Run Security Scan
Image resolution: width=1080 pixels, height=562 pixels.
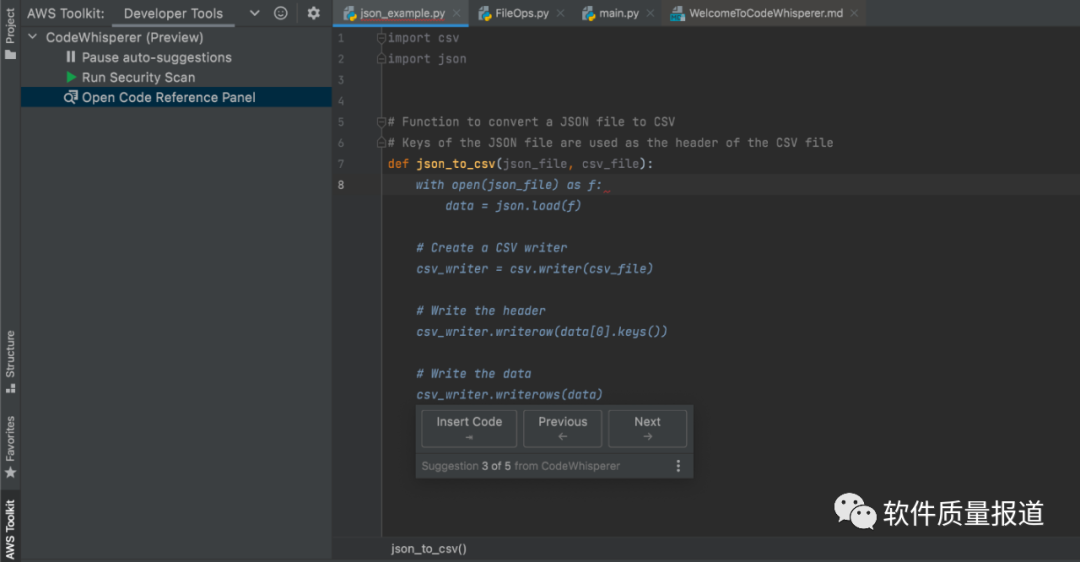(x=138, y=77)
